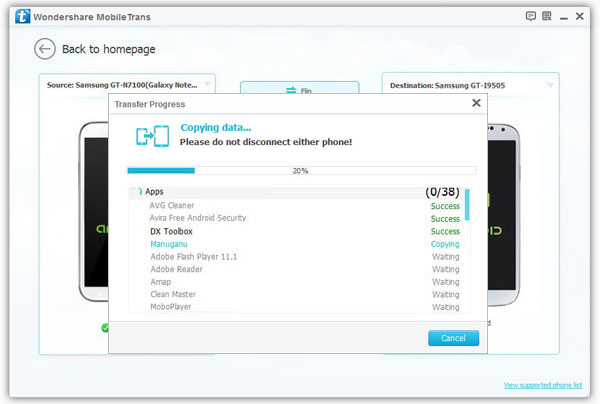Select AVG Cleaner in the app list
Image resolution: width=600 pixels, height=404 pixels.
click(172, 205)
